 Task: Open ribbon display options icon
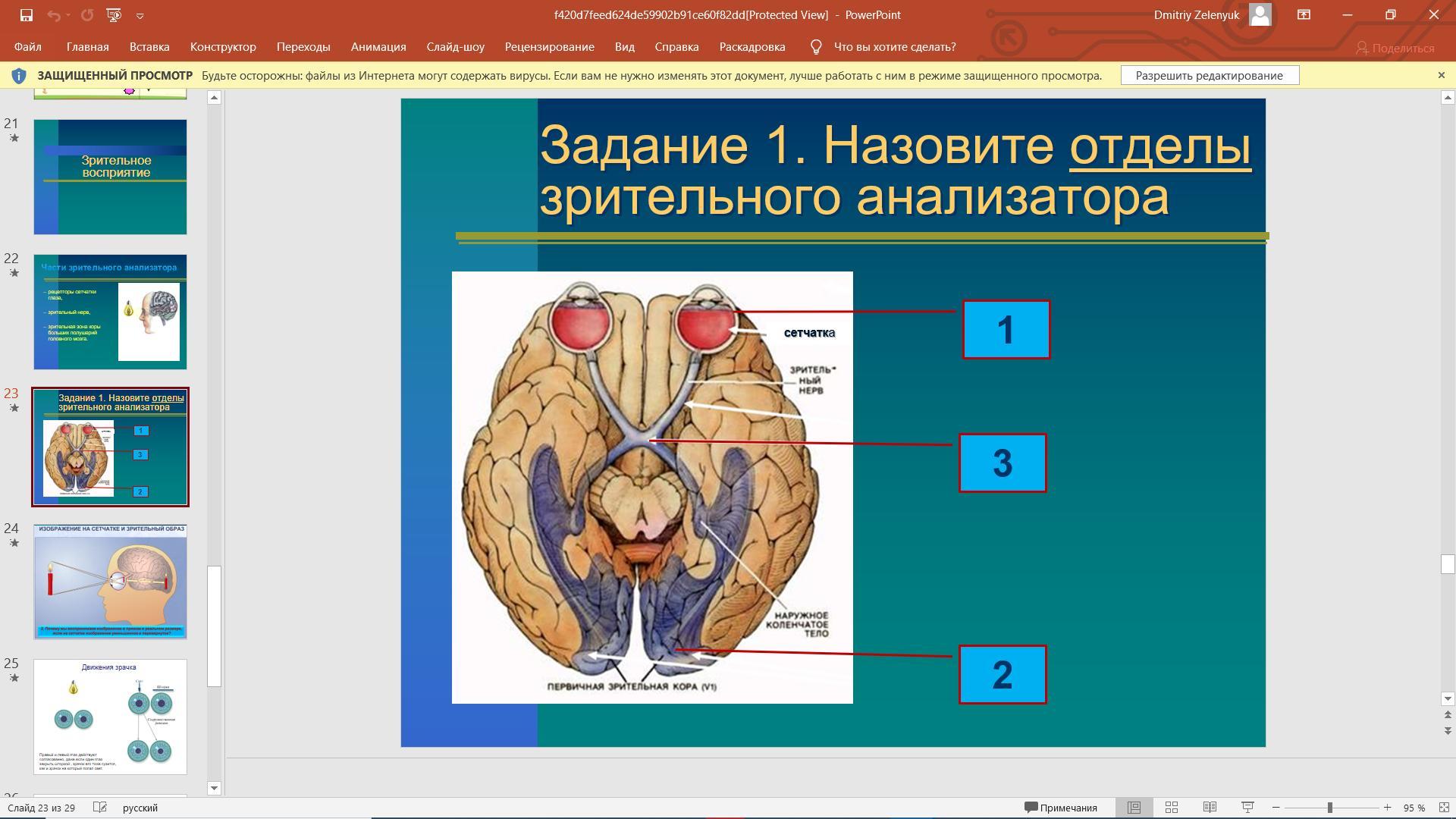pos(1304,15)
